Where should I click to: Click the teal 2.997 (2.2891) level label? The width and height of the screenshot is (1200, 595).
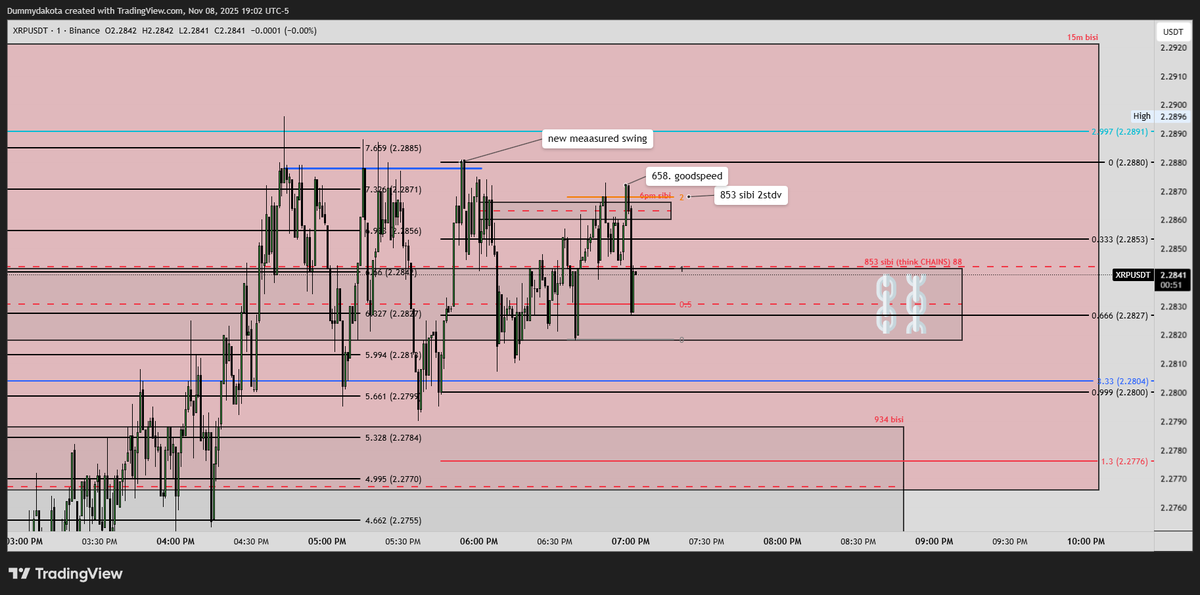point(1121,131)
